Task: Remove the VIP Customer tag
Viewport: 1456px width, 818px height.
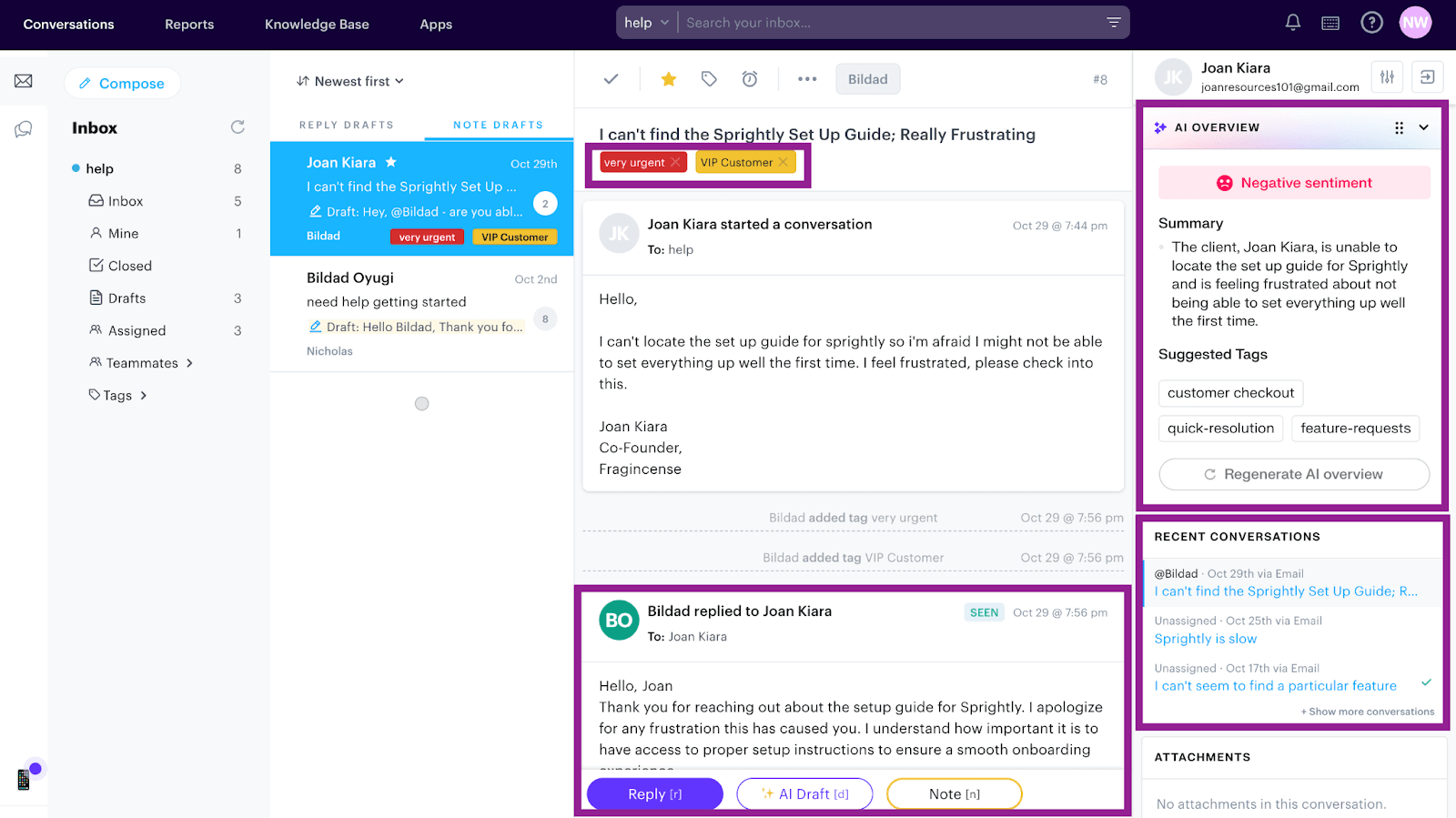Action: click(x=783, y=162)
